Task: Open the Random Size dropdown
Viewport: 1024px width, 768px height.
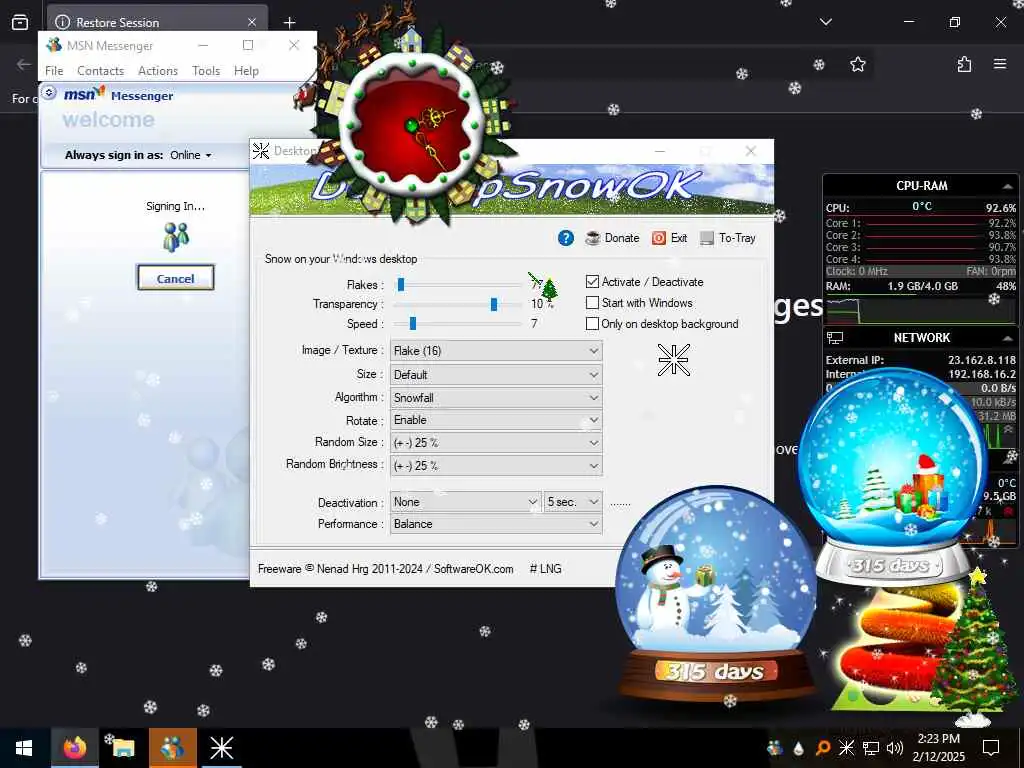Action: [x=496, y=443]
